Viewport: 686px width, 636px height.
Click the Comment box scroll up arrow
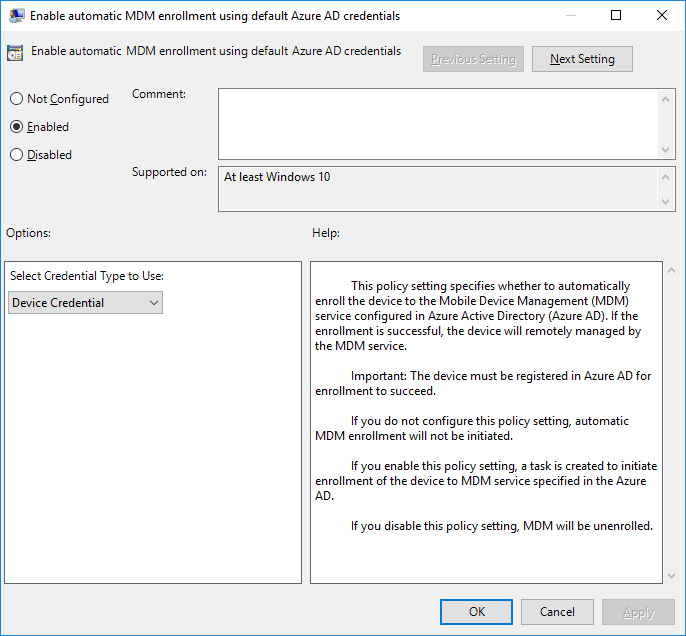click(x=665, y=99)
